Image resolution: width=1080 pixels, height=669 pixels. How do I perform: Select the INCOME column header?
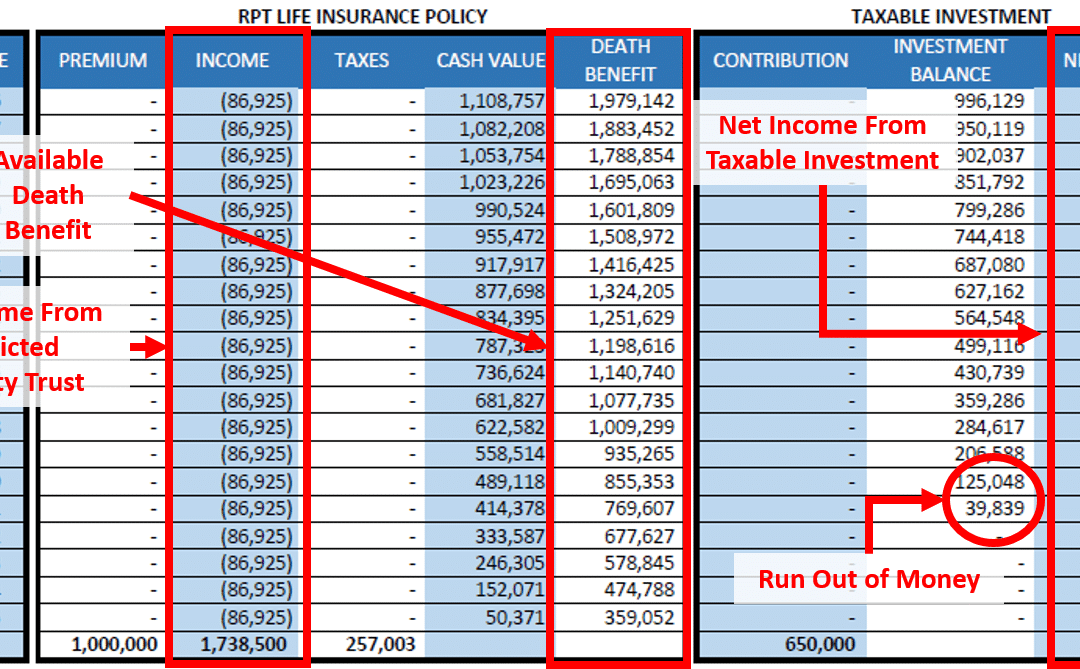coord(232,61)
